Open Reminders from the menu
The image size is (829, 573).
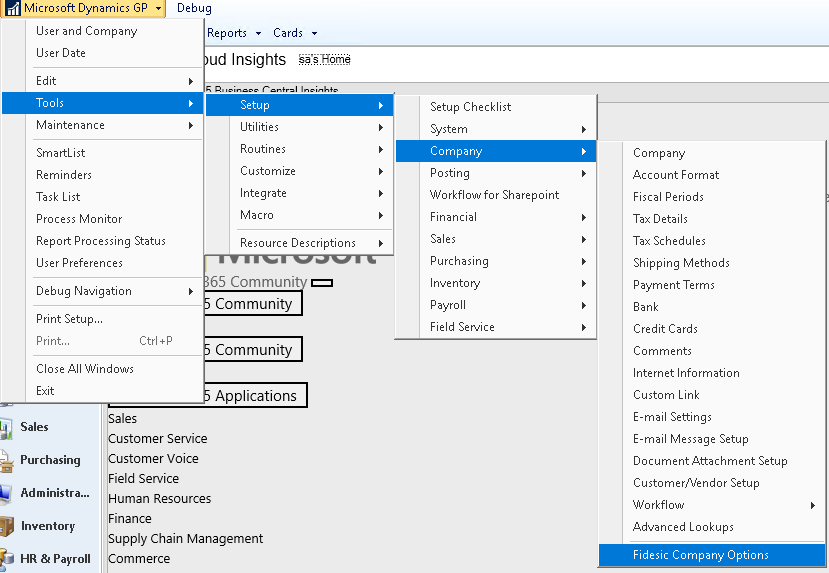103,175
